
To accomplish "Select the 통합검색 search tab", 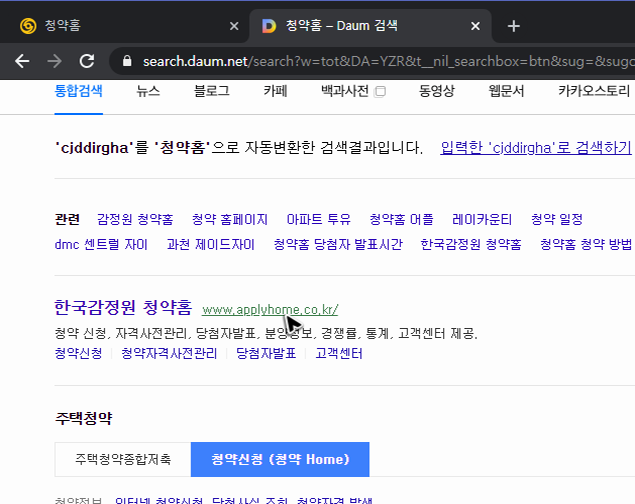I will (79, 91).
